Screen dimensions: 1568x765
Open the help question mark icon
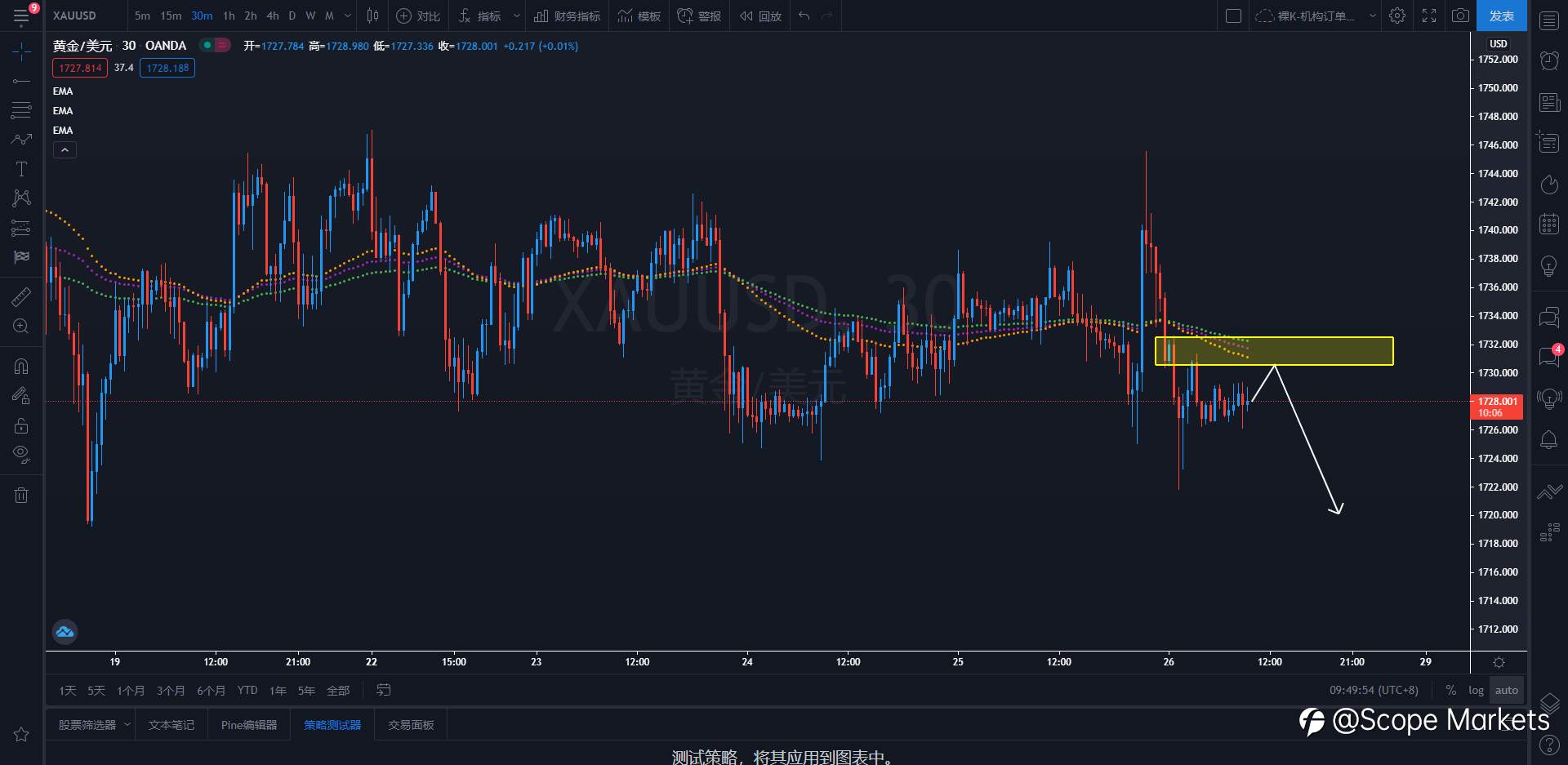pyautogui.click(x=1549, y=745)
